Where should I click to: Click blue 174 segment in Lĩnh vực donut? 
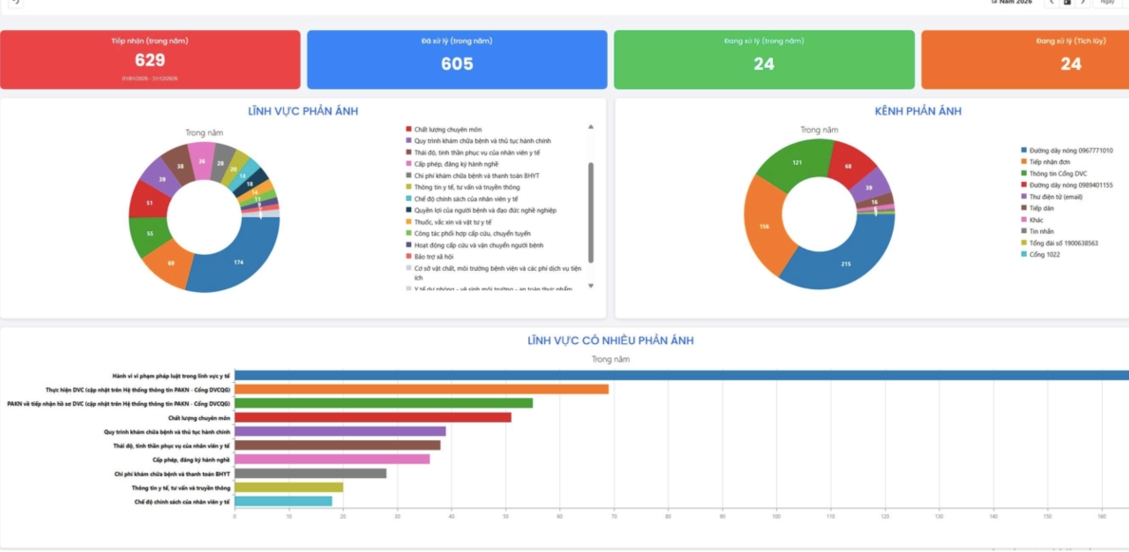point(238,263)
